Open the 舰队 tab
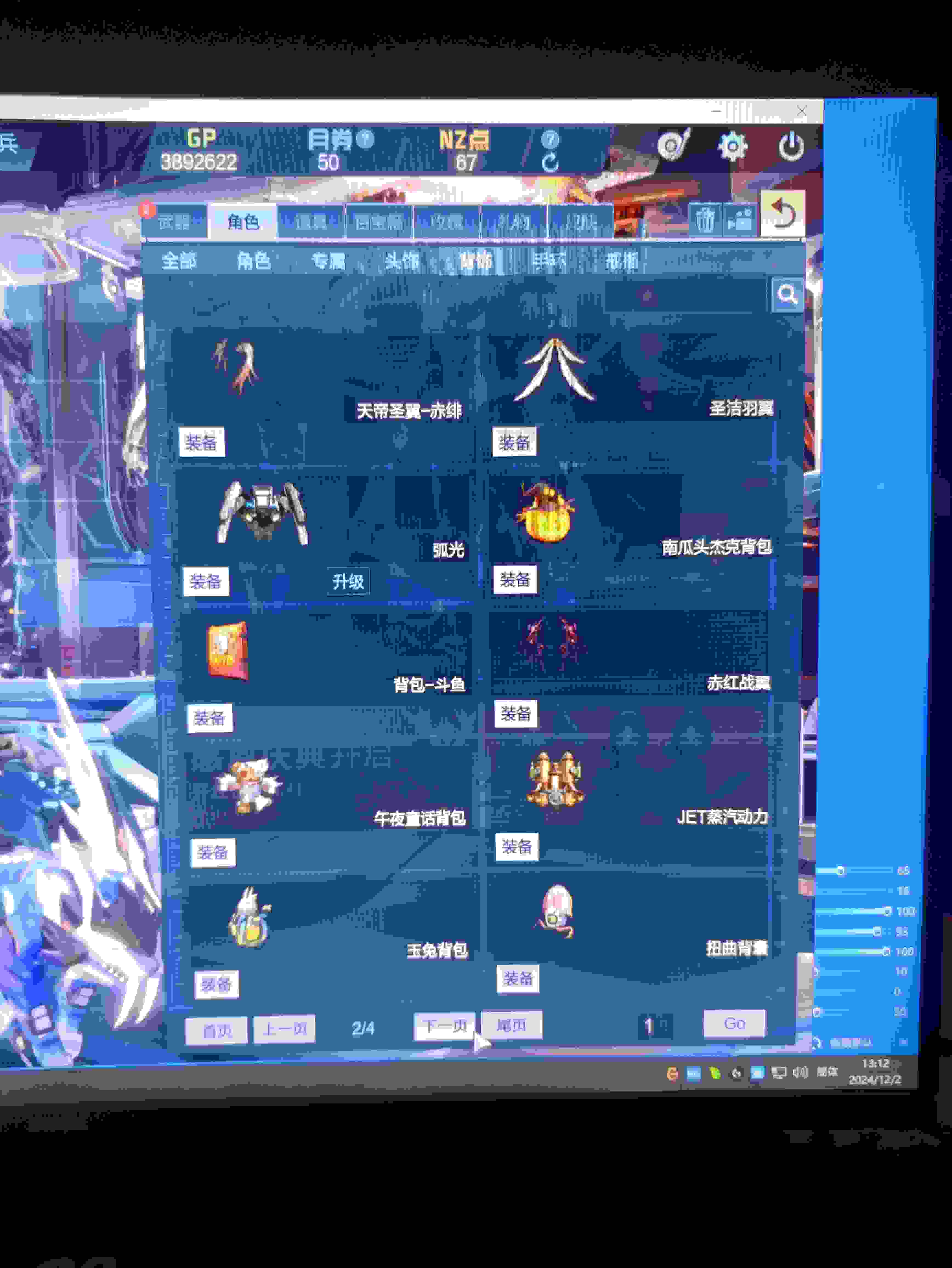The width and height of the screenshot is (952, 1268). pos(581,221)
